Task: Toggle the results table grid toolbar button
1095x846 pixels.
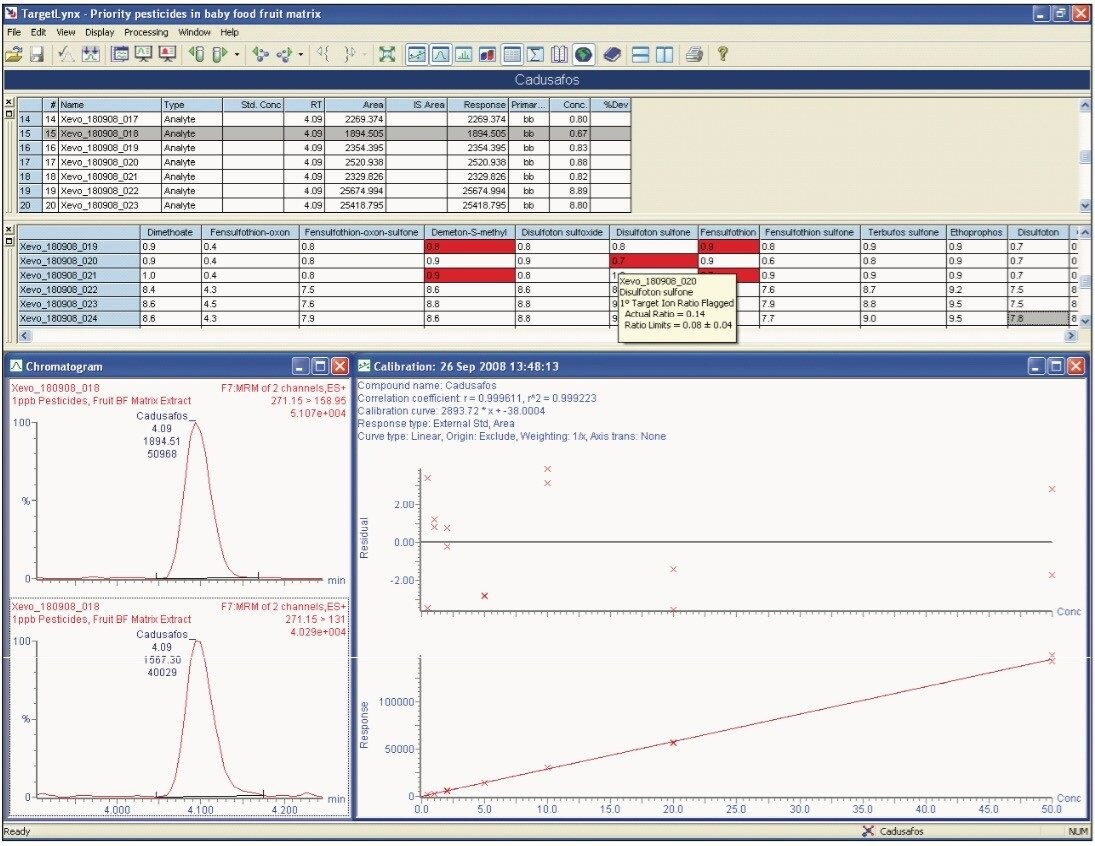Action: point(512,54)
